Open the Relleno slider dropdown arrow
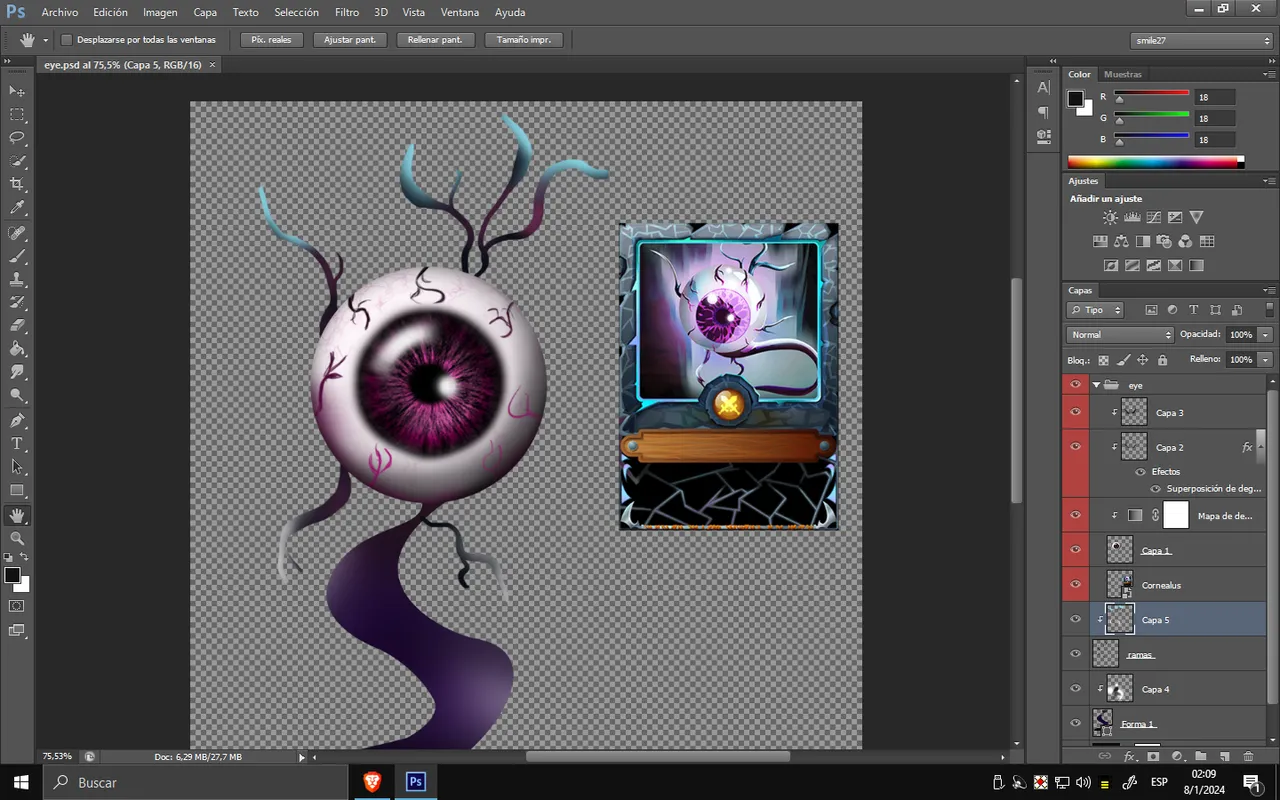Image resolution: width=1280 pixels, height=800 pixels. 1266,359
